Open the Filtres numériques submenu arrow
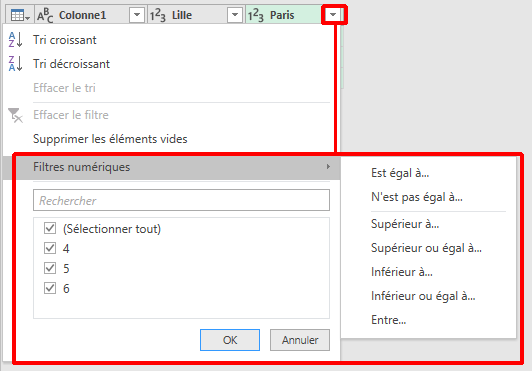The image size is (532, 371). click(328, 167)
